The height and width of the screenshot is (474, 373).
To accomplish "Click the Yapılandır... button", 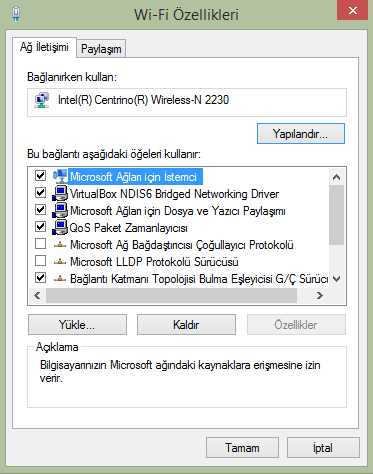I will [301, 134].
